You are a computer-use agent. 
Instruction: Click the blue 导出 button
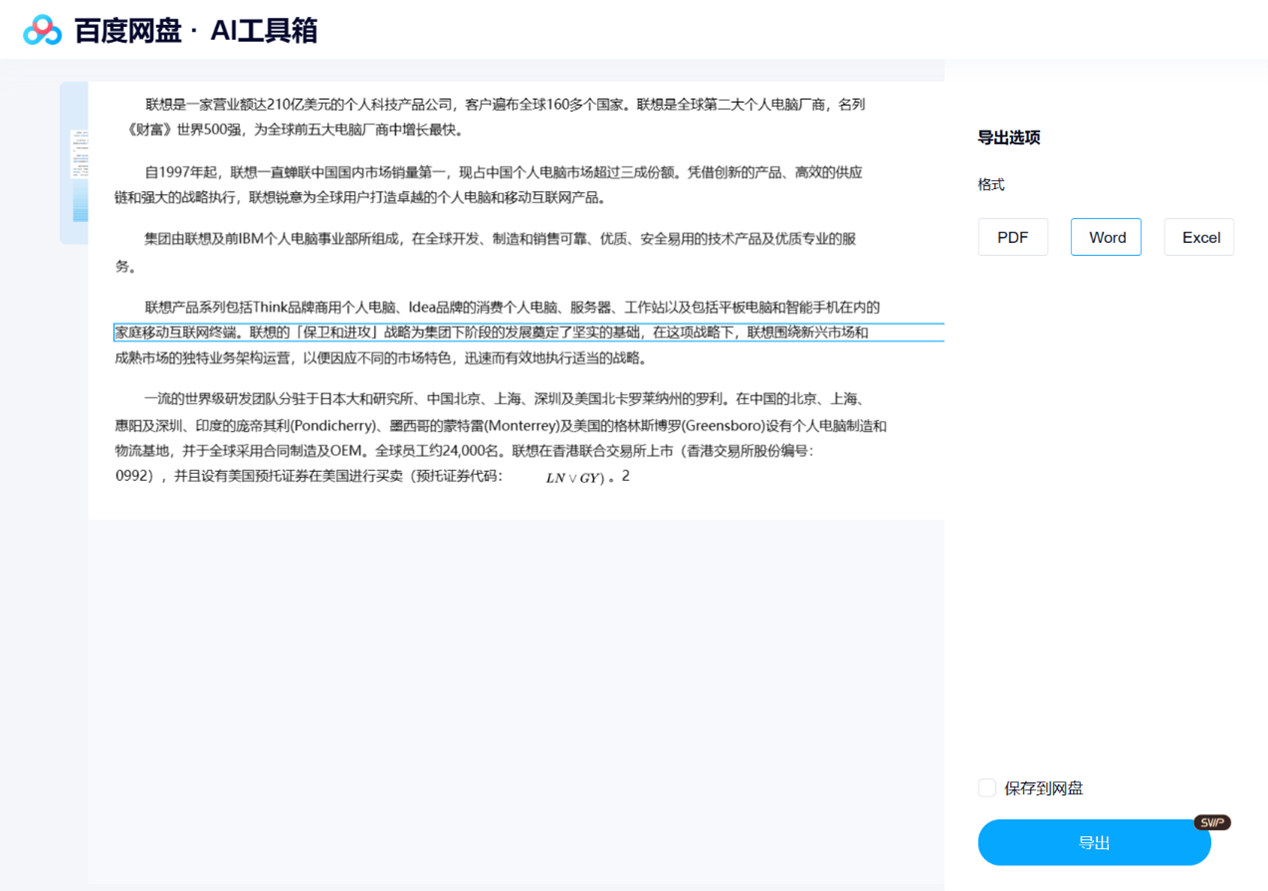(1094, 843)
